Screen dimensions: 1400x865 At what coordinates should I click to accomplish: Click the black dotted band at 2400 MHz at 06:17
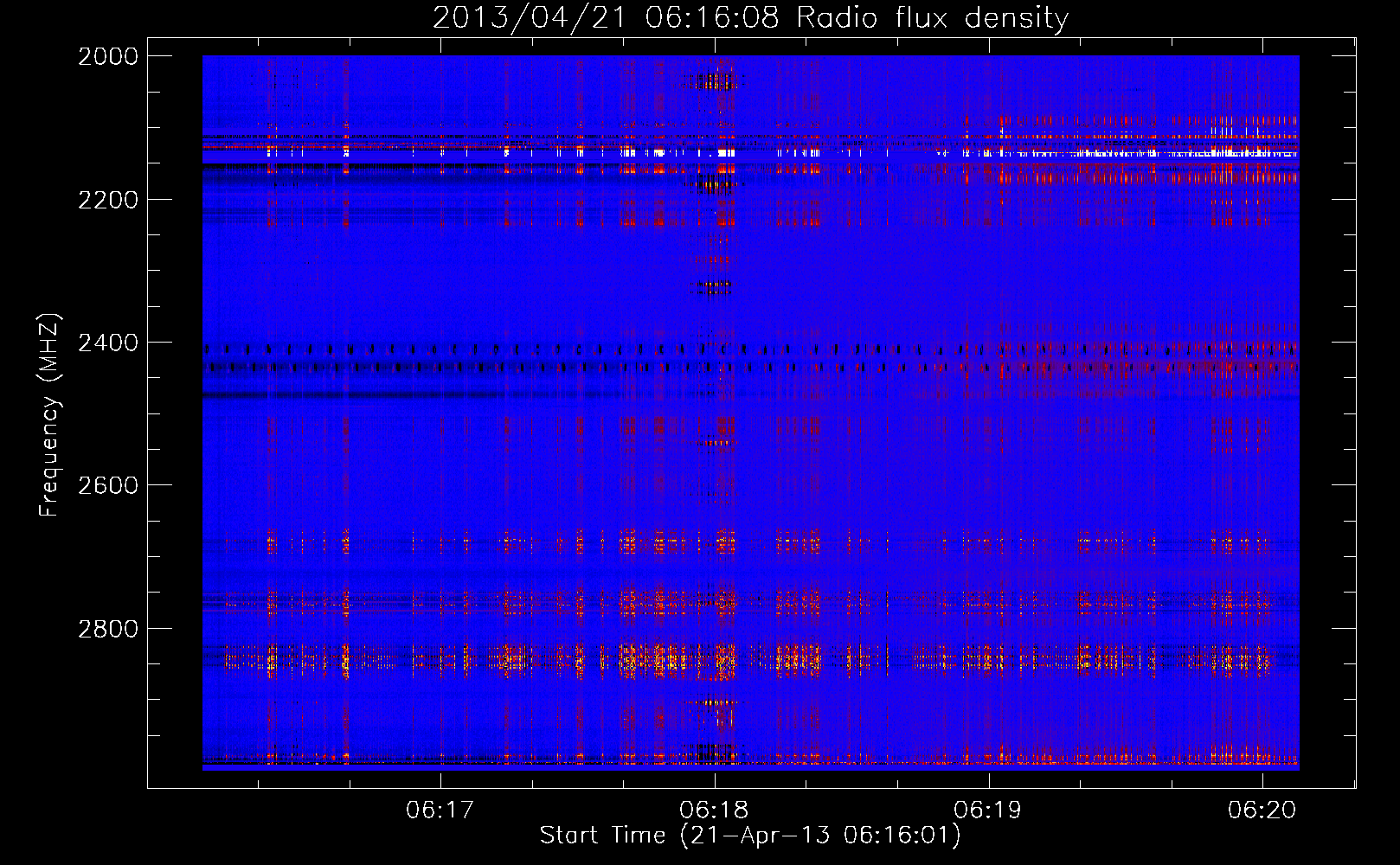point(440,349)
